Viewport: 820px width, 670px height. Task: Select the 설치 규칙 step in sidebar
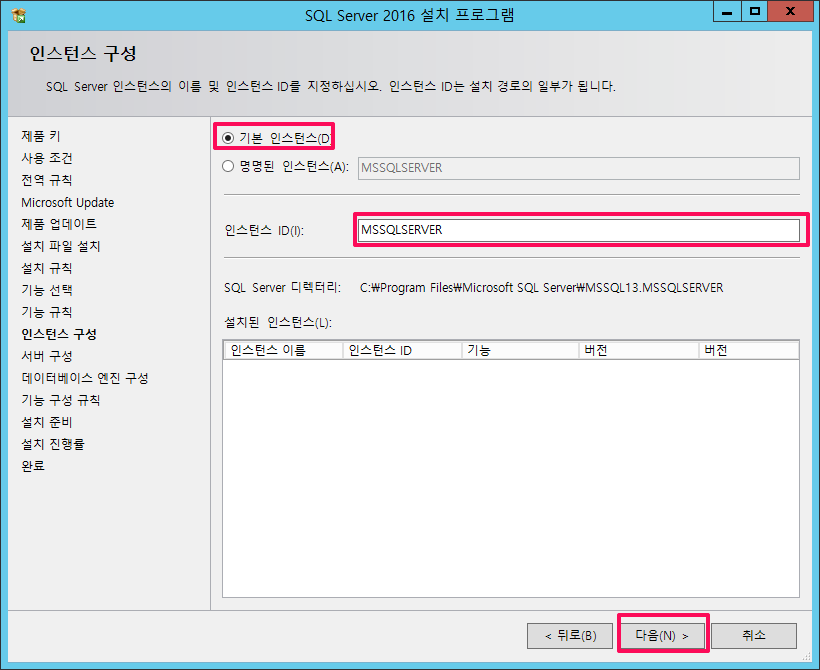coord(47,268)
